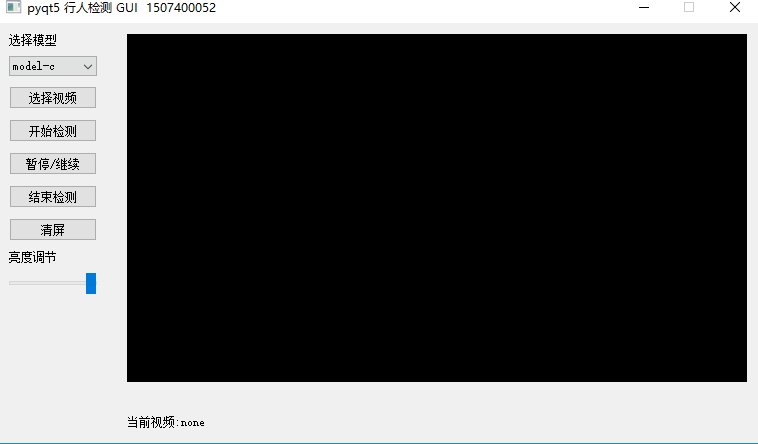This screenshot has height=444, width=758.
Task: Click the brightness slider blue handle
Action: (91, 283)
